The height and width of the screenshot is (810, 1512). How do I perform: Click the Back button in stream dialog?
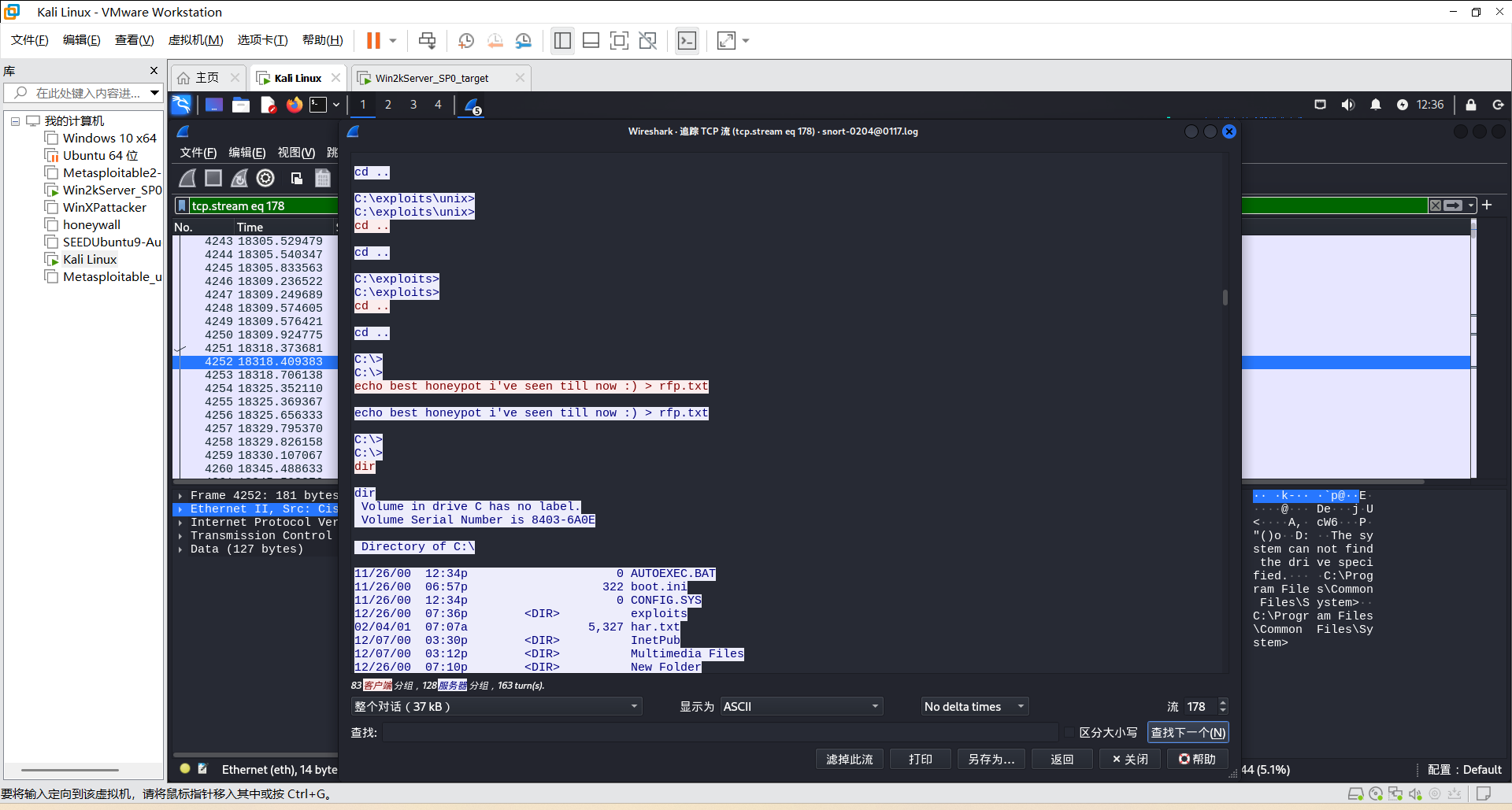[1062, 759]
